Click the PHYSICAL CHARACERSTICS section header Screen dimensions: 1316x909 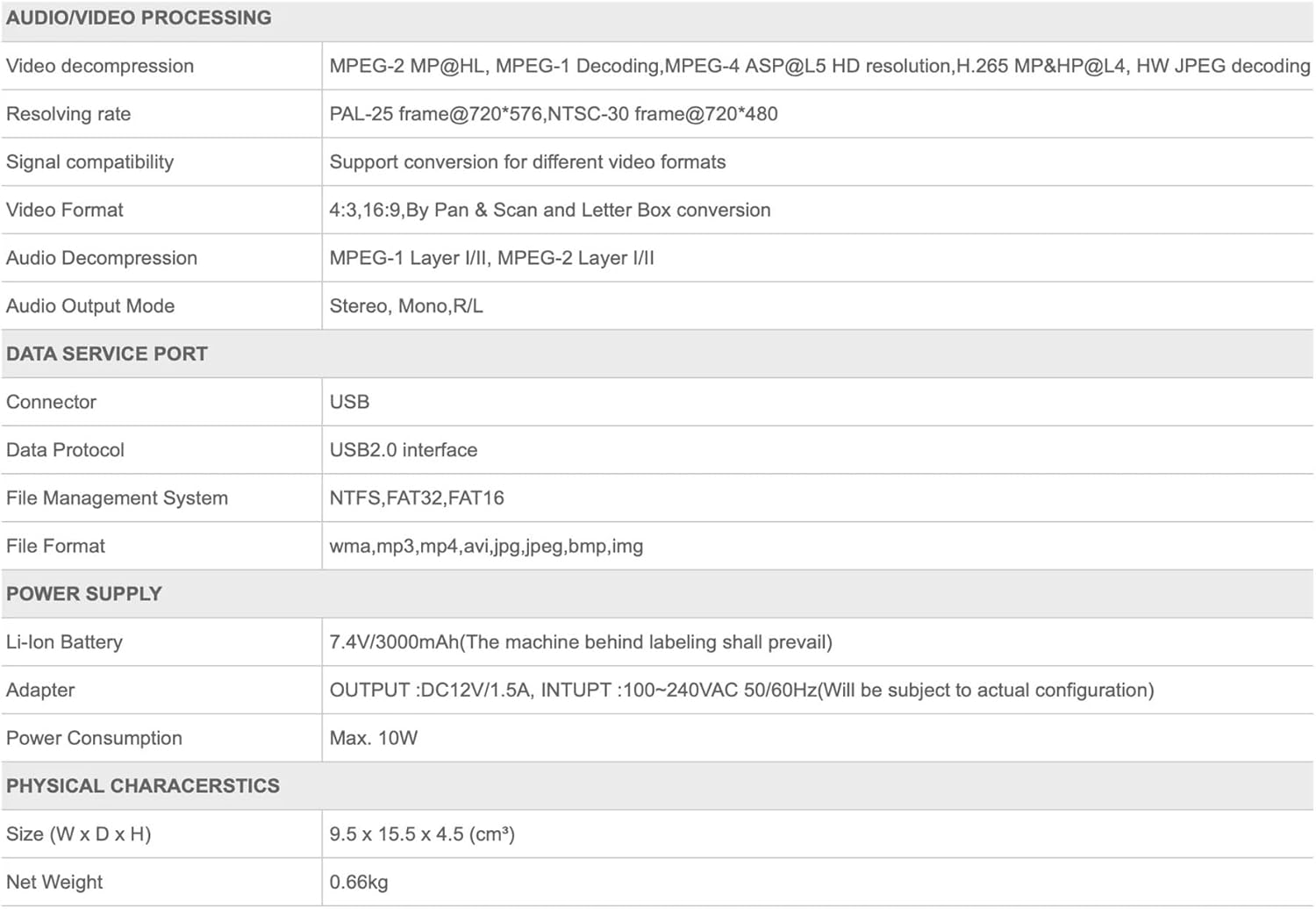(x=143, y=786)
